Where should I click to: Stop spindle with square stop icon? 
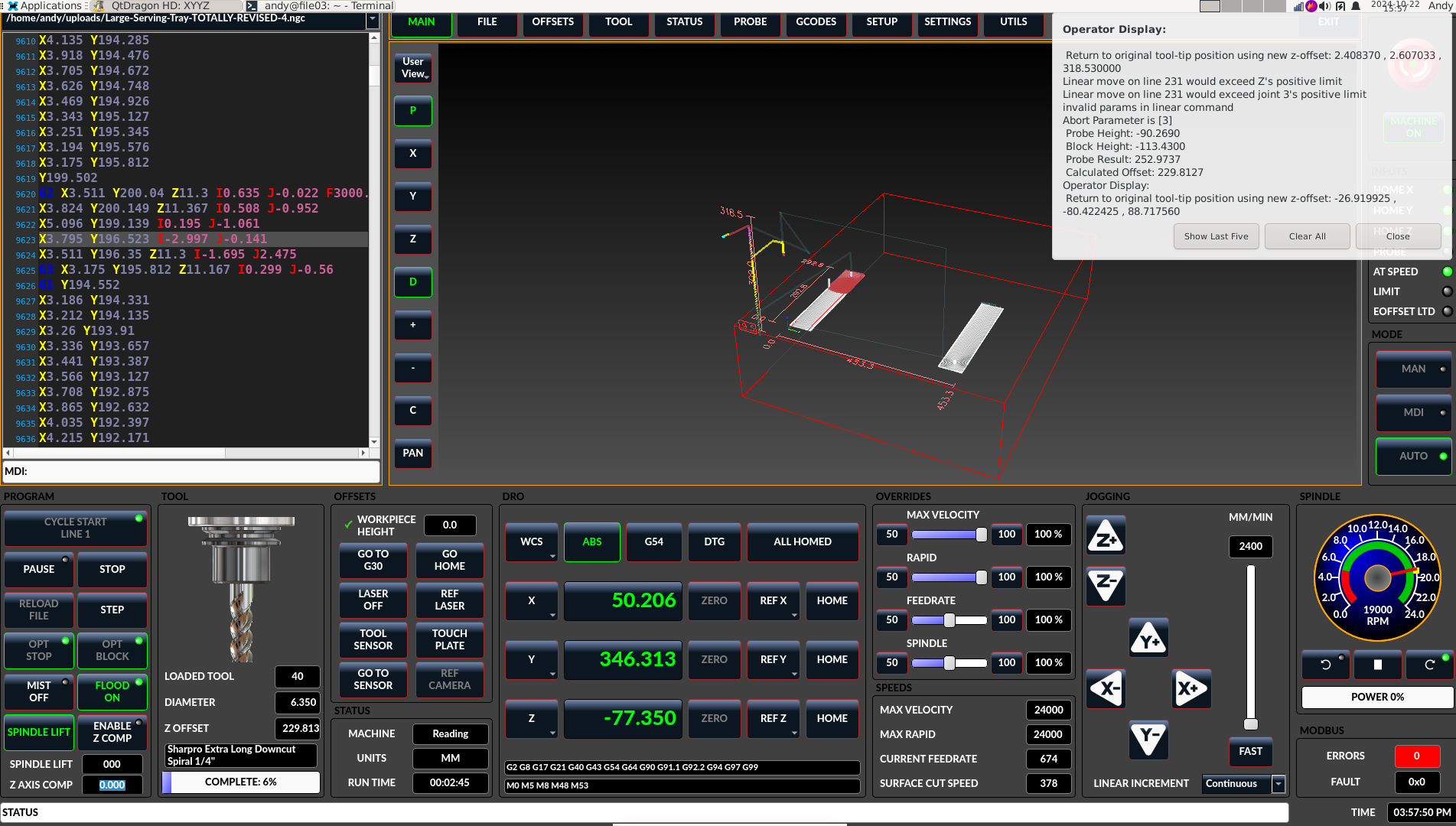[1377, 665]
